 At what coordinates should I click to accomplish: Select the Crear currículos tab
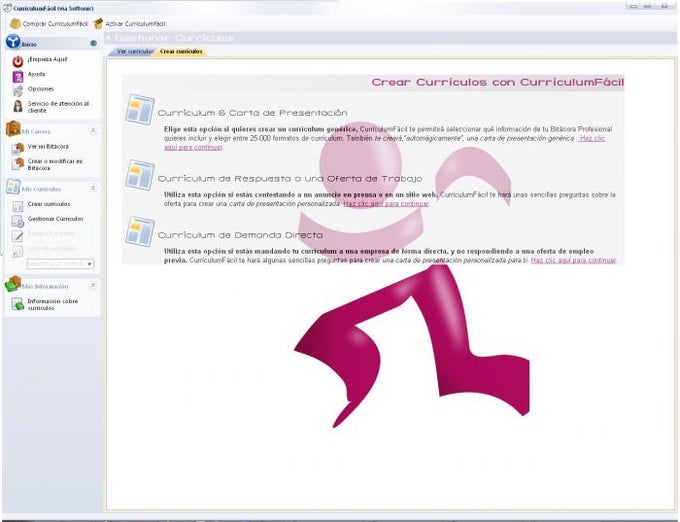pyautogui.click(x=181, y=52)
